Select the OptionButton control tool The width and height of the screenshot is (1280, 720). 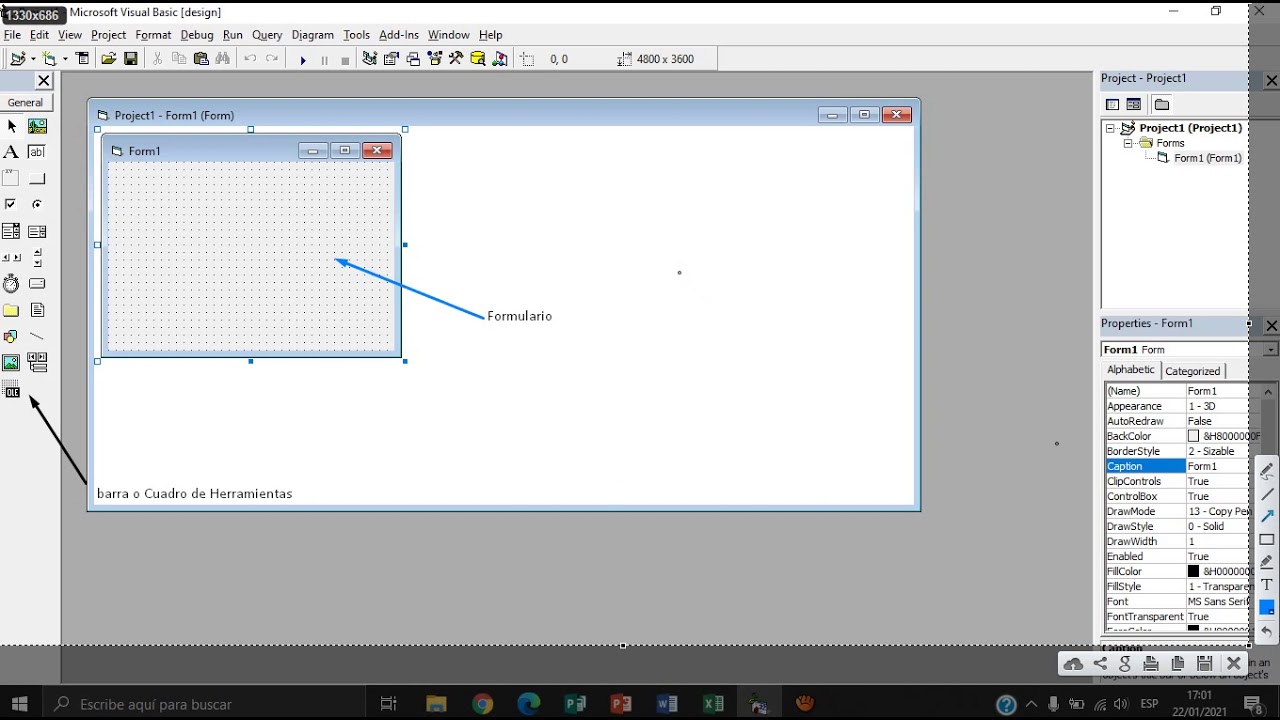pos(37,205)
